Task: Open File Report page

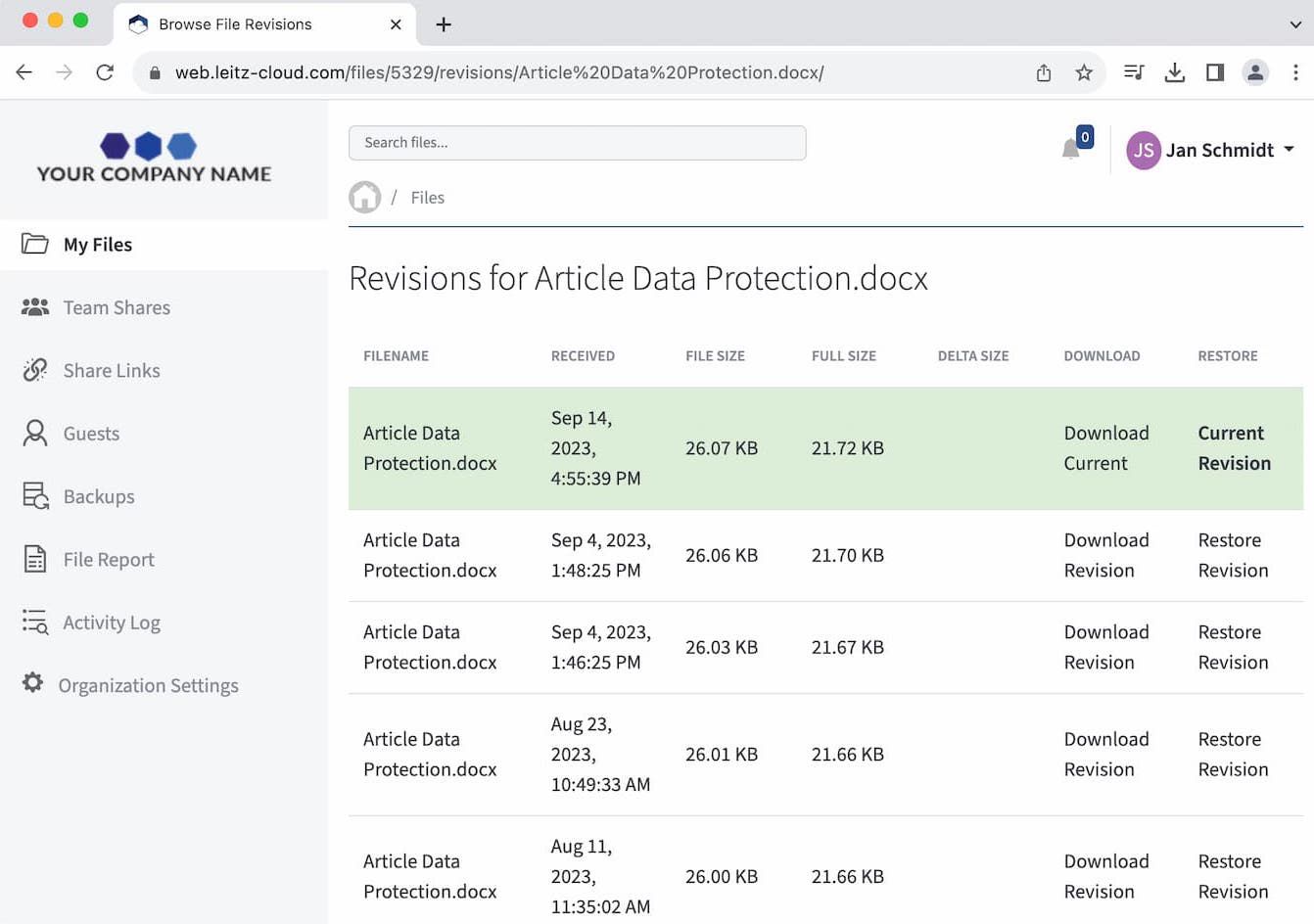Action: (x=109, y=560)
